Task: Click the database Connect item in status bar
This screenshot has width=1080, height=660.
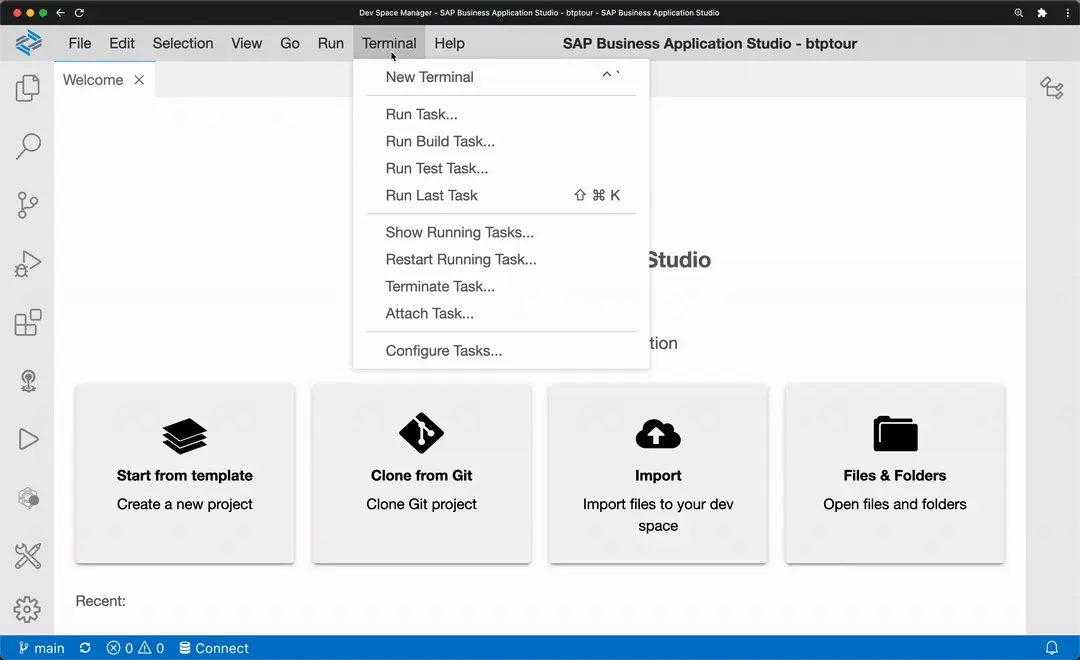Action: [214, 648]
